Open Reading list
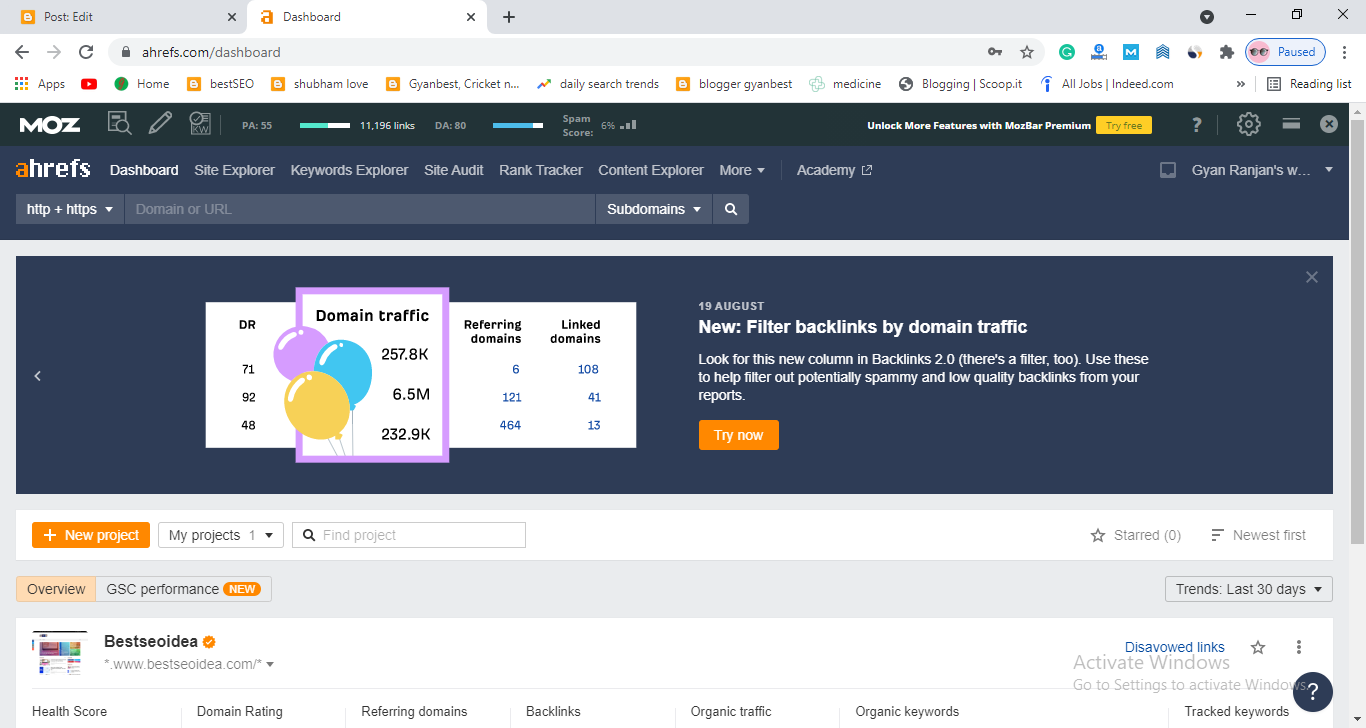The image size is (1366, 728). (x=1310, y=84)
